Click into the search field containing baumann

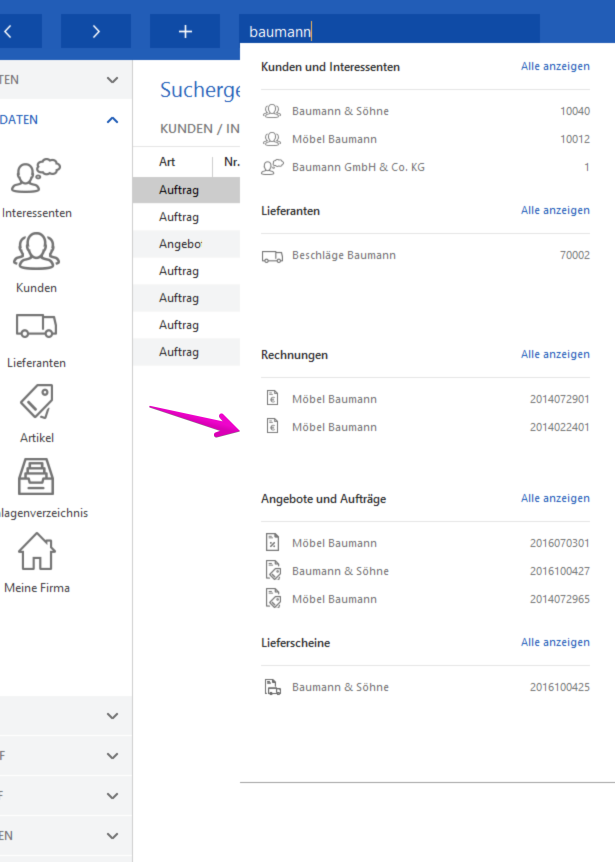coord(389,31)
